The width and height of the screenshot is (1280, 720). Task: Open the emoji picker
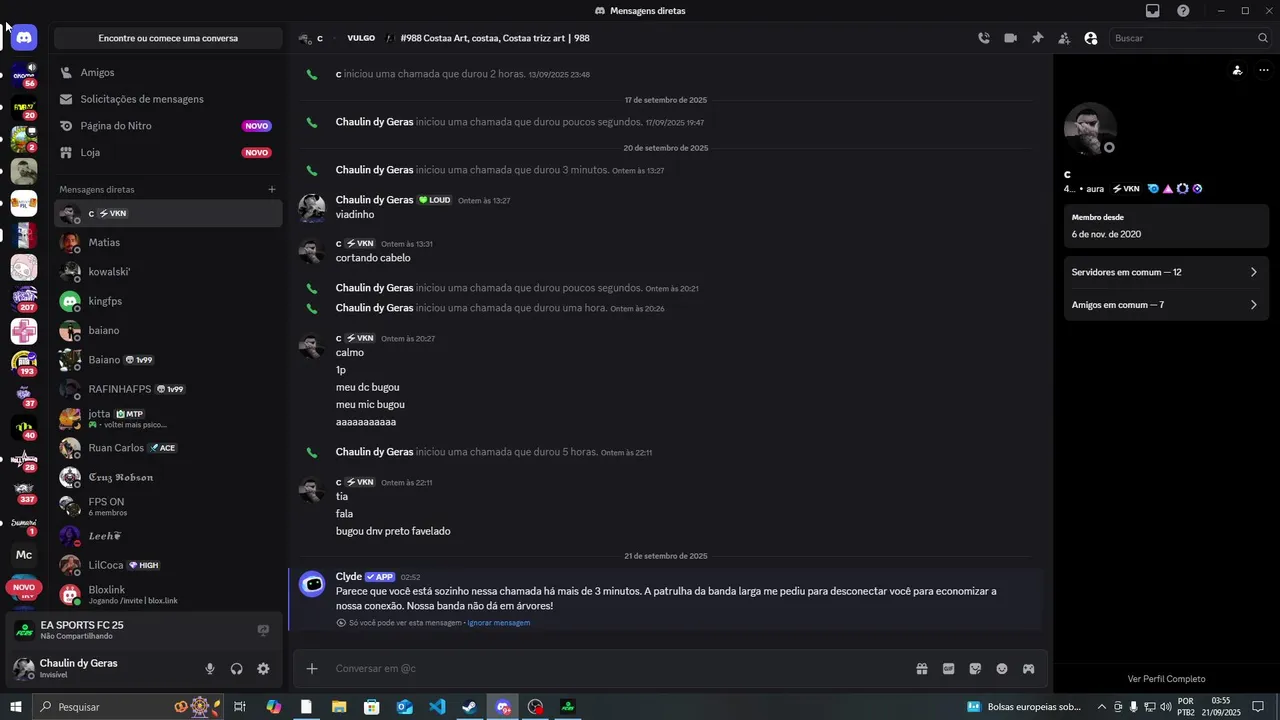(x=1002, y=669)
